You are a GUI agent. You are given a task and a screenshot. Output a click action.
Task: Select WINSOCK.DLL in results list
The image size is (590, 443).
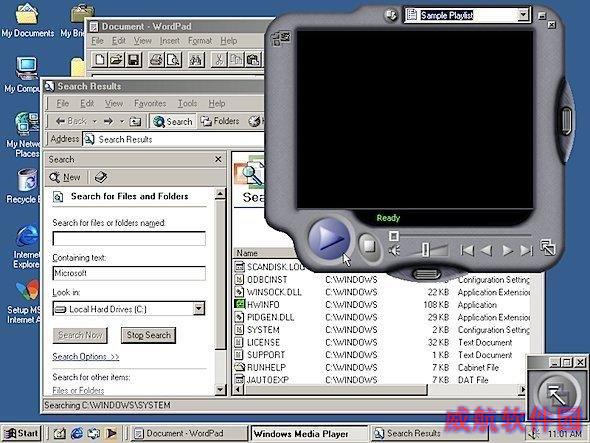[x=274, y=292]
